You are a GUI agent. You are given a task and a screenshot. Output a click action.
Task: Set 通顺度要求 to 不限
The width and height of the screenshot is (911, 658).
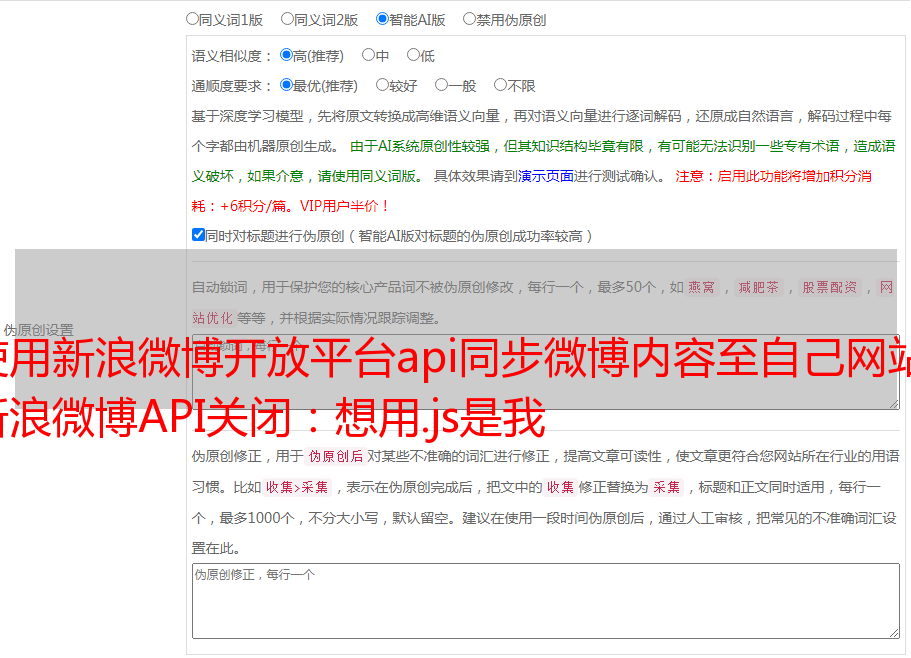(x=500, y=85)
